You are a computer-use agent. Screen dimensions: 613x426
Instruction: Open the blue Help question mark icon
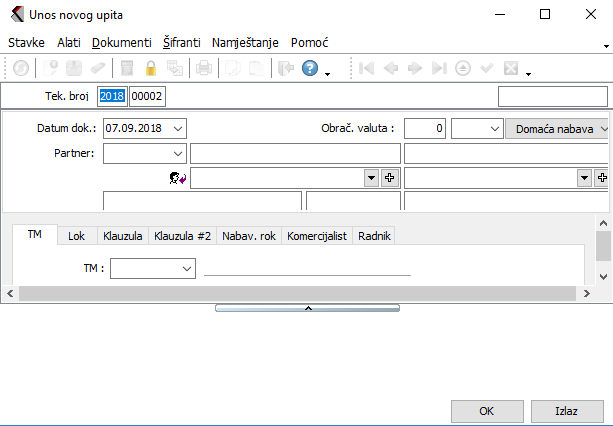[x=310, y=69]
